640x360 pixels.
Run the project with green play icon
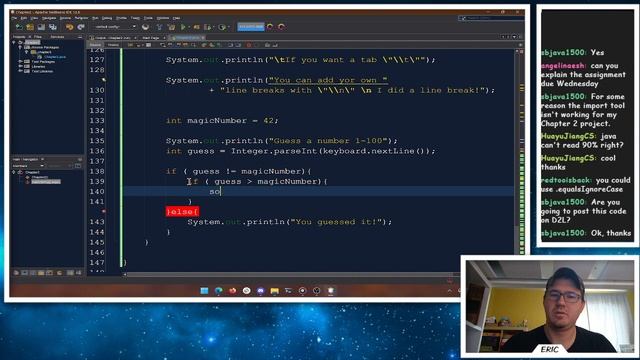point(183,27)
